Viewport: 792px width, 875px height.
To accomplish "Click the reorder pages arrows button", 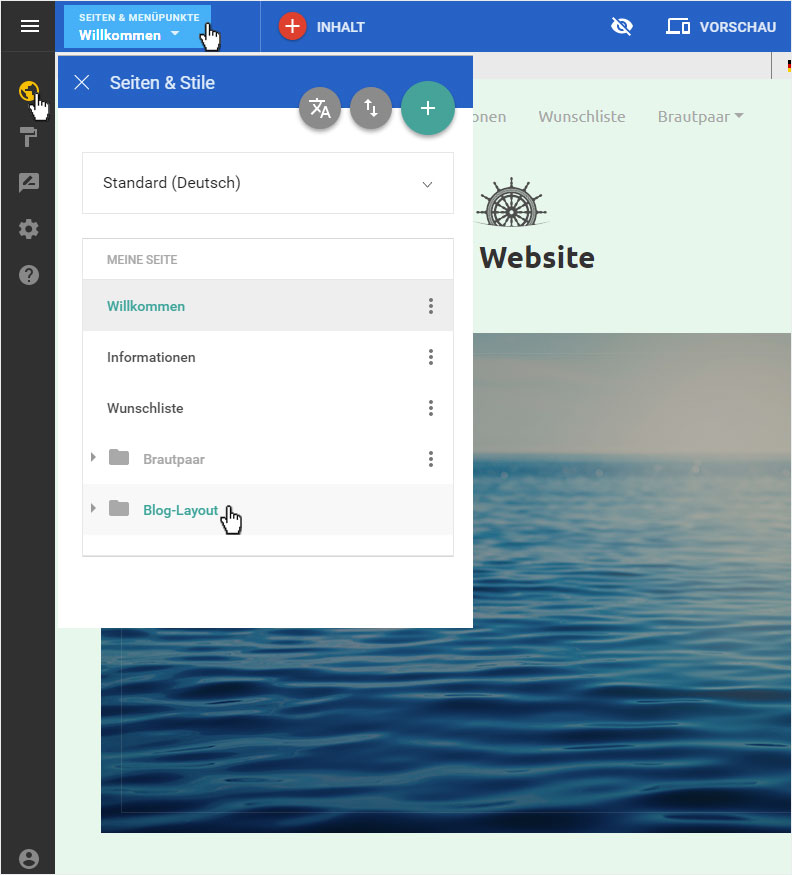I will pos(371,108).
